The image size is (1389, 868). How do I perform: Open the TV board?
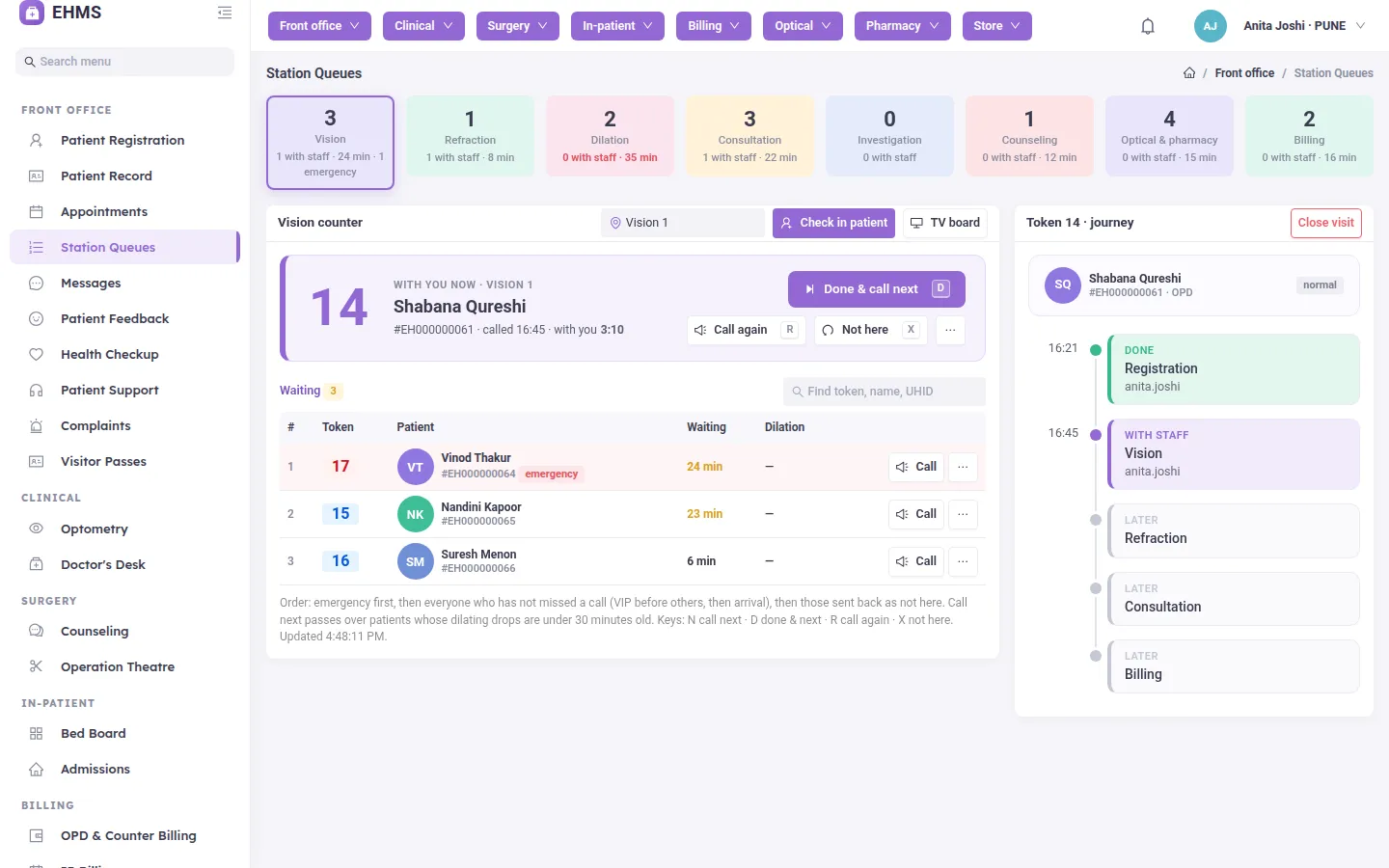click(944, 223)
